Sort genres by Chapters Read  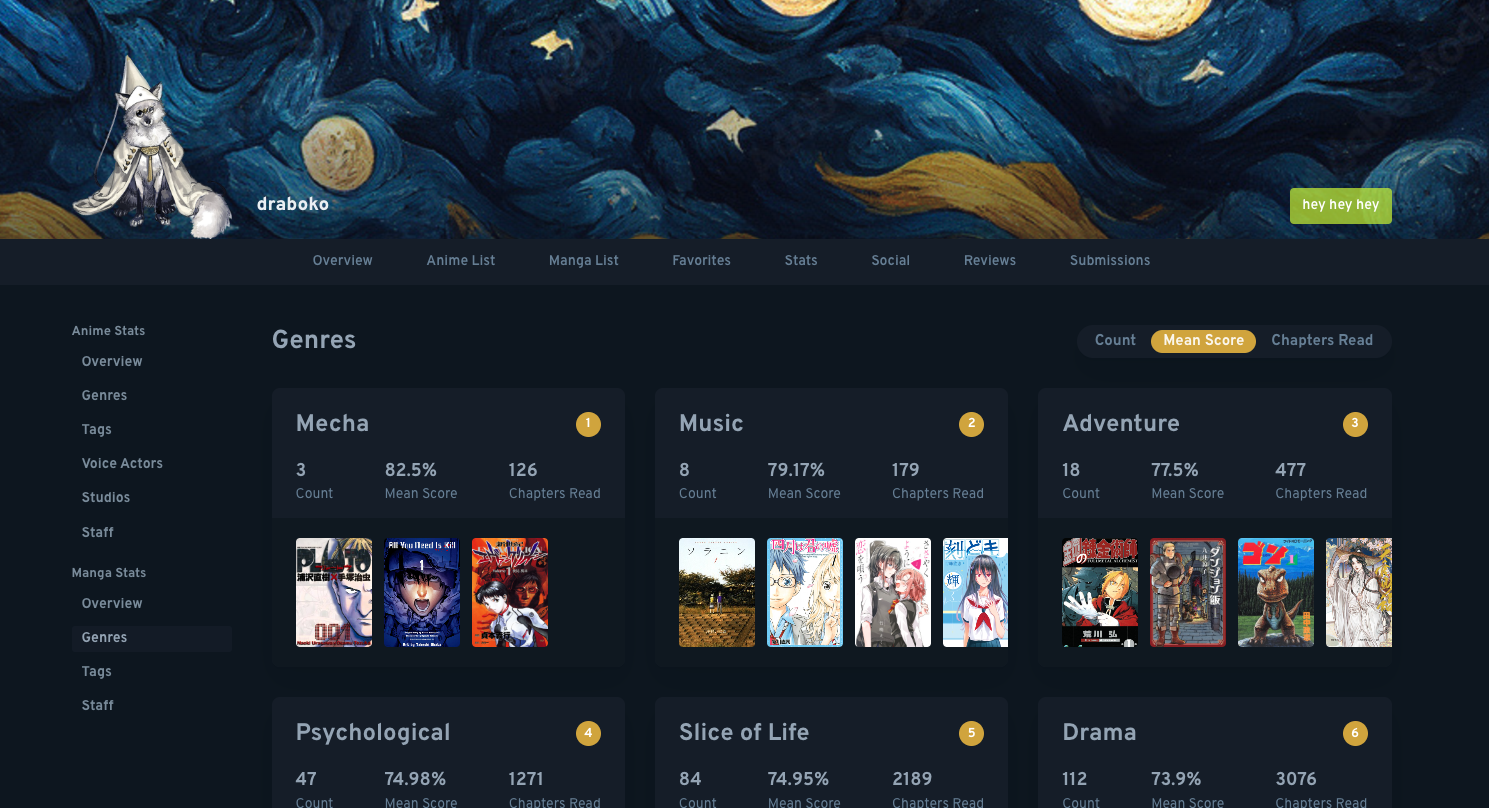pos(1322,340)
